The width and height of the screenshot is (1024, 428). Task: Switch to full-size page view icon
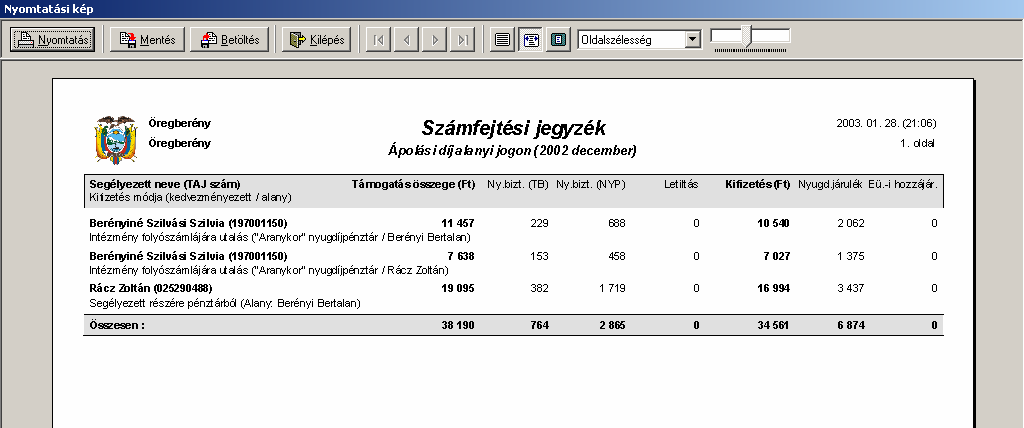coord(502,39)
